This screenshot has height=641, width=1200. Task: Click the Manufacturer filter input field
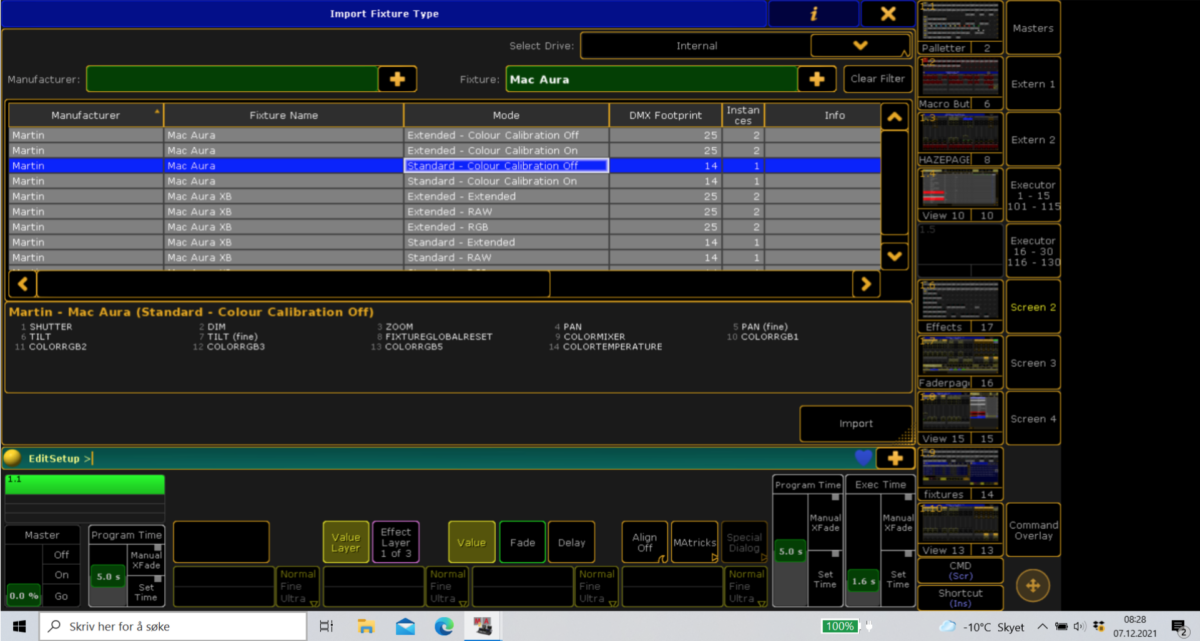pos(232,79)
